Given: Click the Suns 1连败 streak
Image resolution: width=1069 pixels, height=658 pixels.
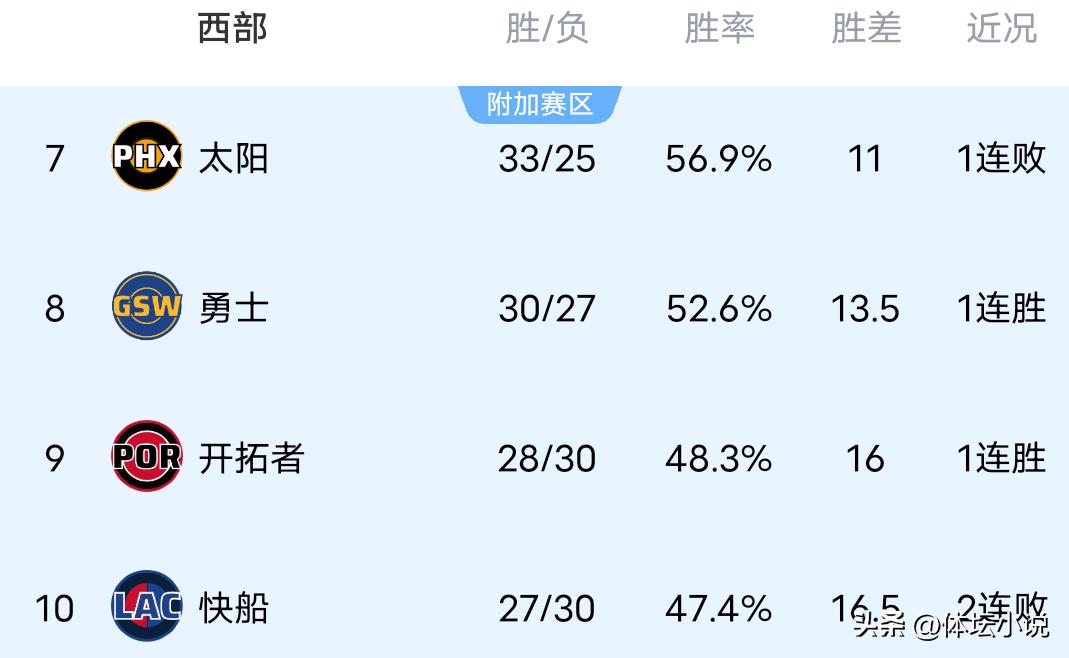Looking at the screenshot, I should click(1001, 158).
